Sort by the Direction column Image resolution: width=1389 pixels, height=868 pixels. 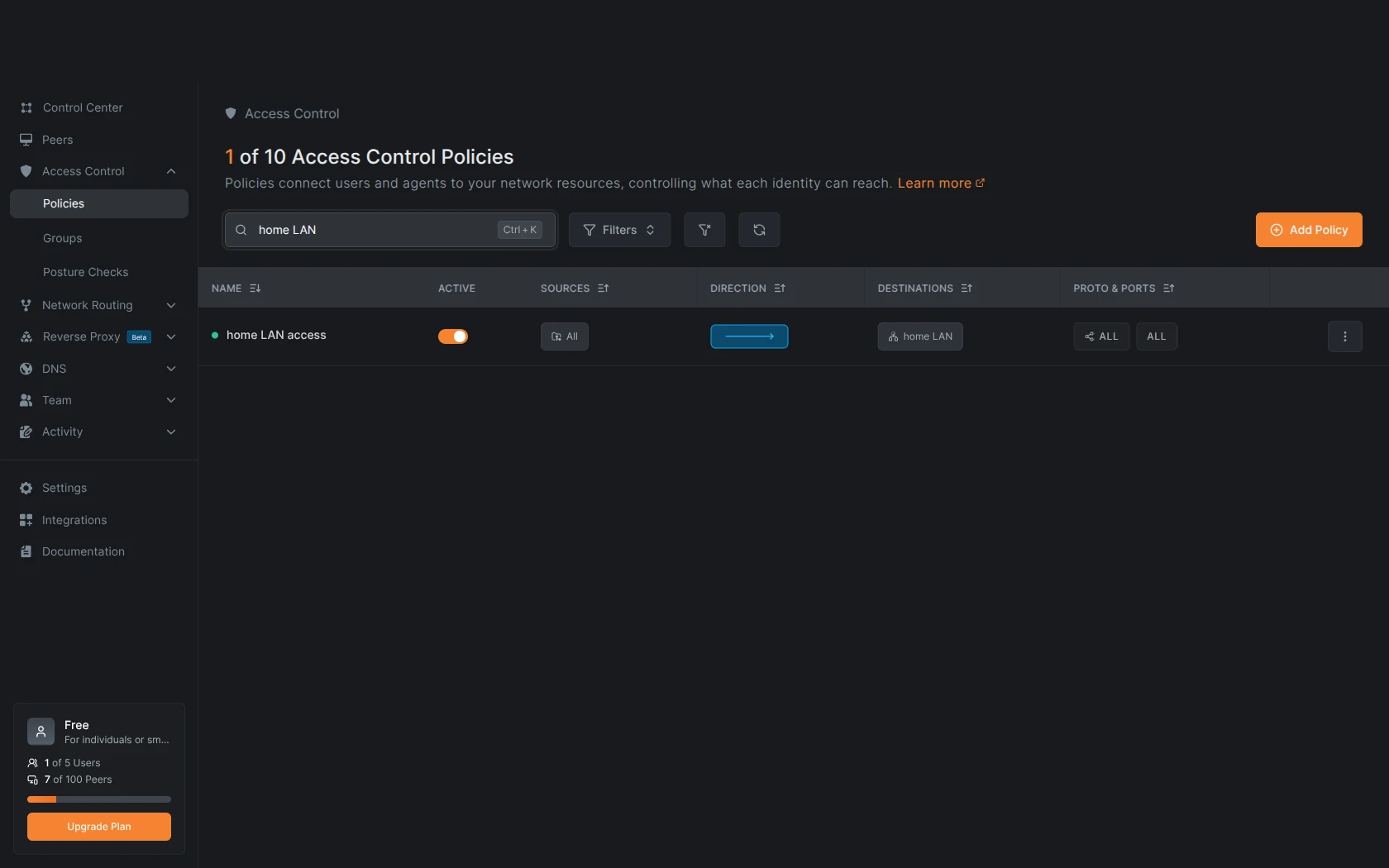[748, 289]
